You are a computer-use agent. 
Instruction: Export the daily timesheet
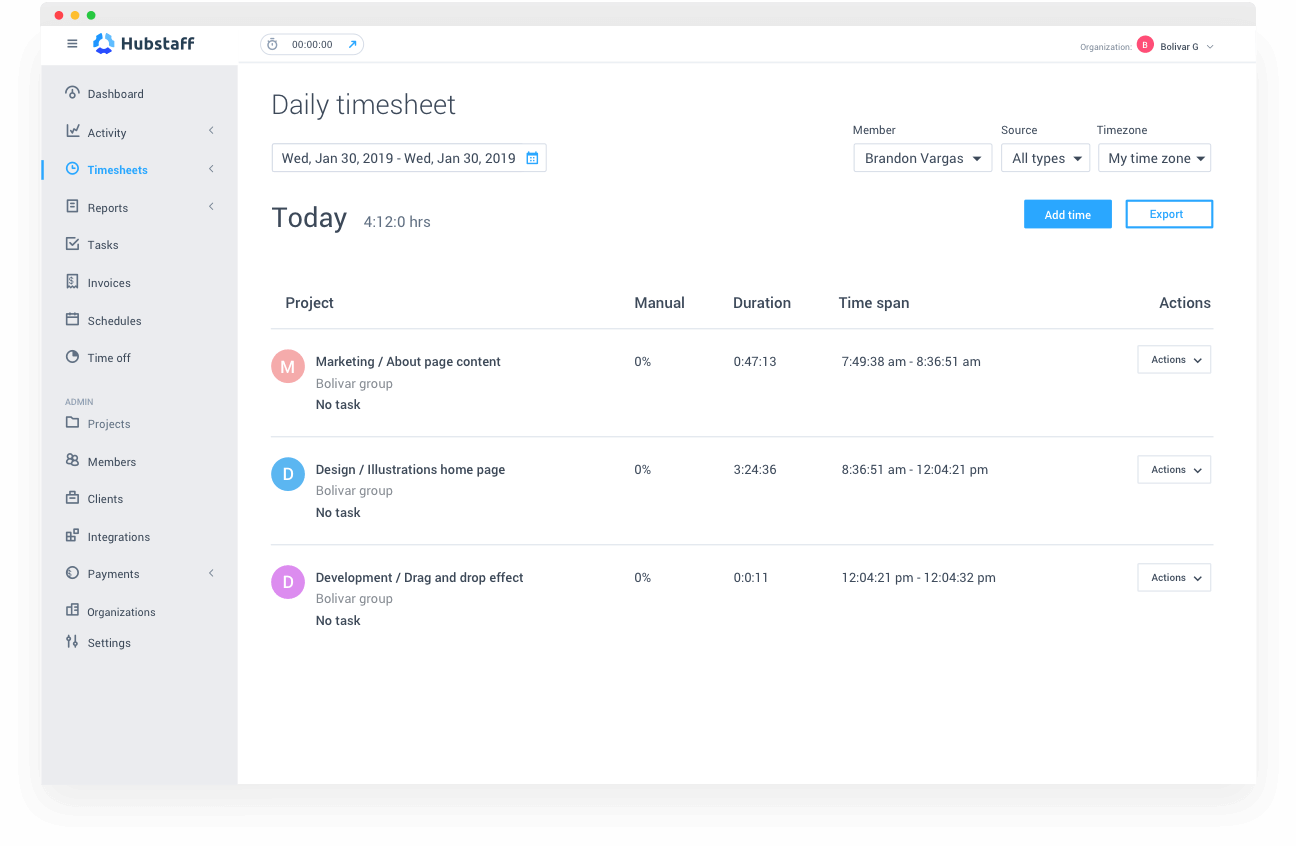1168,214
